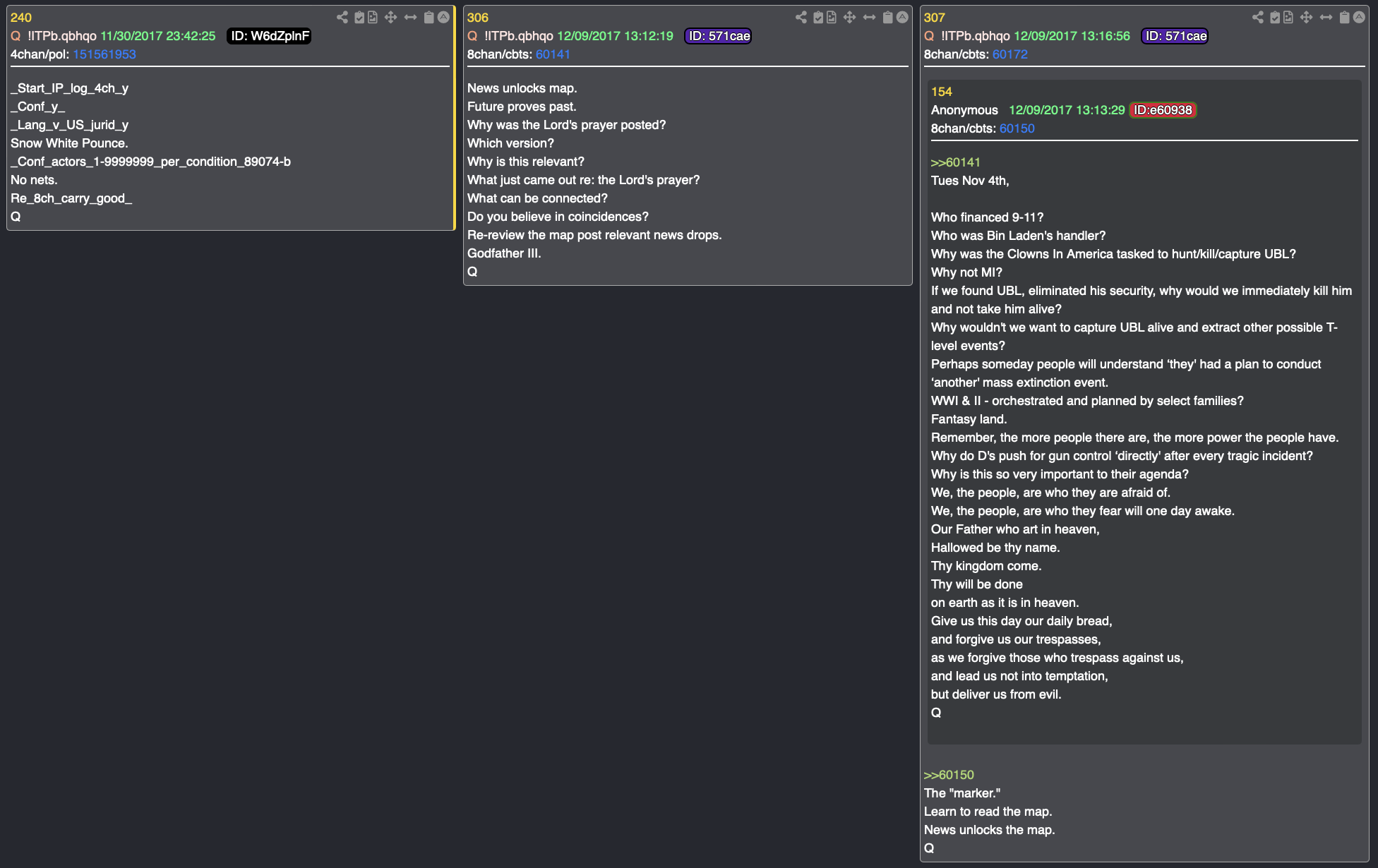Screen dimensions: 1378x868
Task: Select quoted post number 154
Action: (x=942, y=92)
